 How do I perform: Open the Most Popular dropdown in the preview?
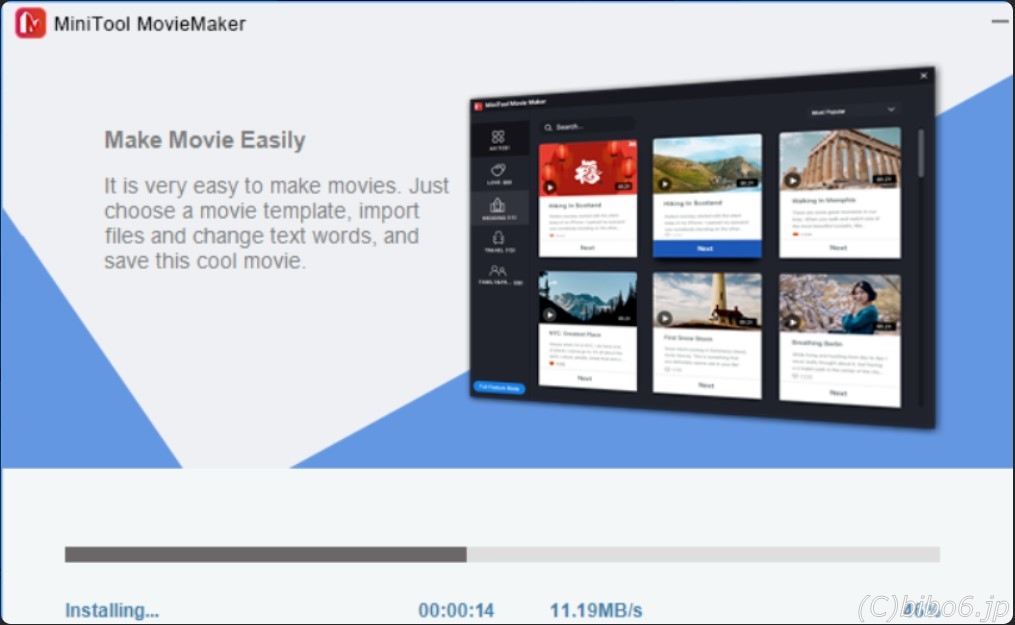[x=853, y=111]
